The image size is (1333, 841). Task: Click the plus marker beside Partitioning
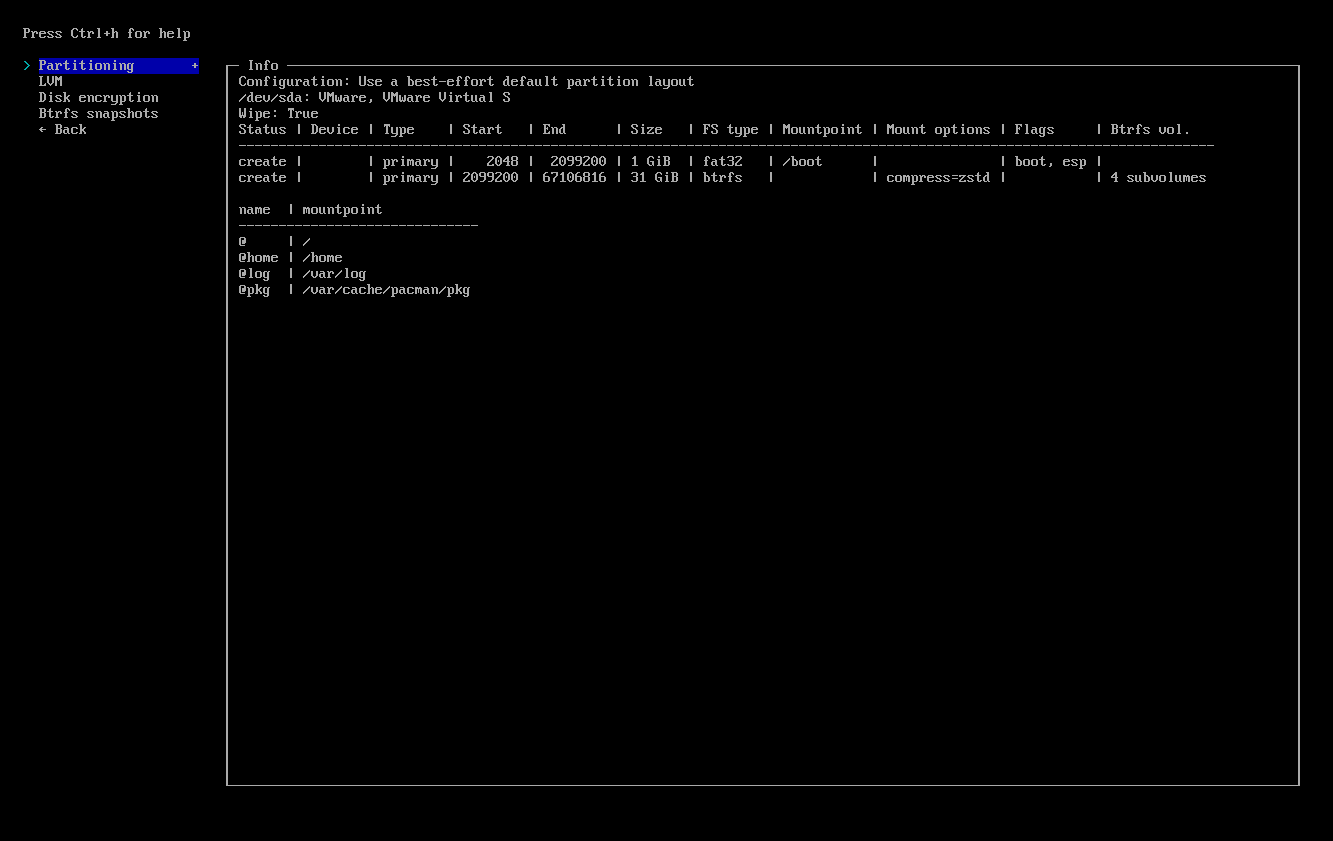coord(195,65)
